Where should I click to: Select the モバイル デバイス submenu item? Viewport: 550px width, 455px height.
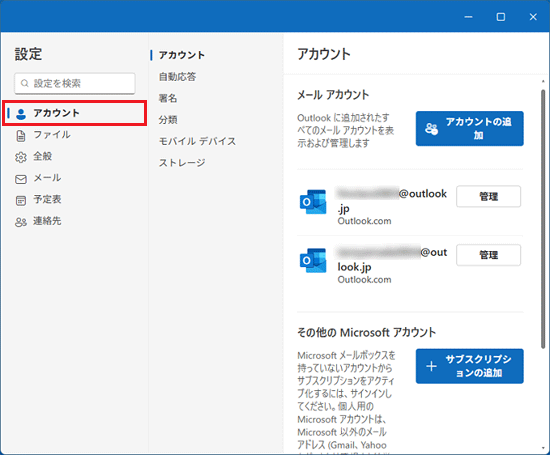pyautogui.click(x=197, y=141)
